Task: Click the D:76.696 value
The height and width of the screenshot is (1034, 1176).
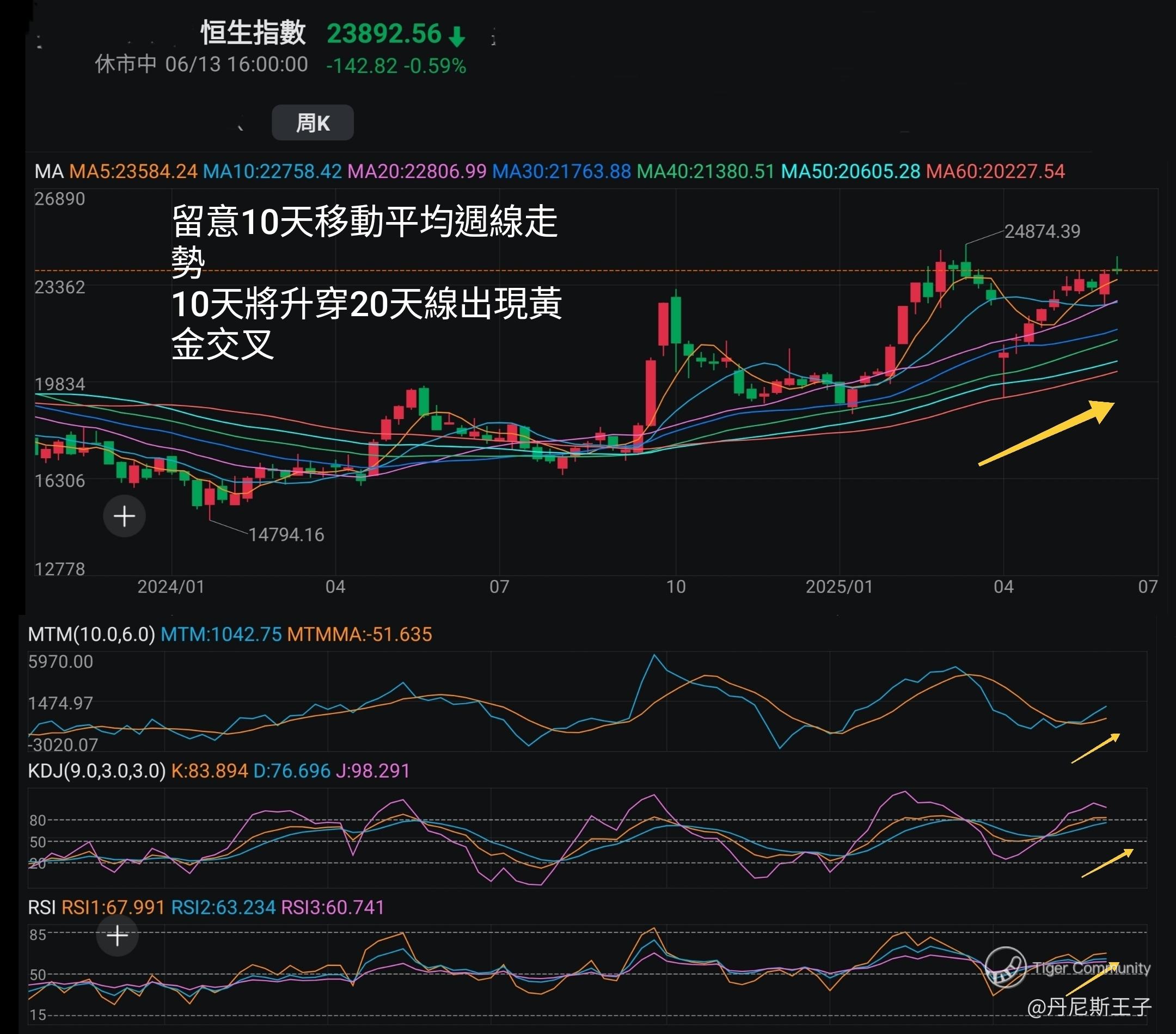Action: pyautogui.click(x=292, y=771)
